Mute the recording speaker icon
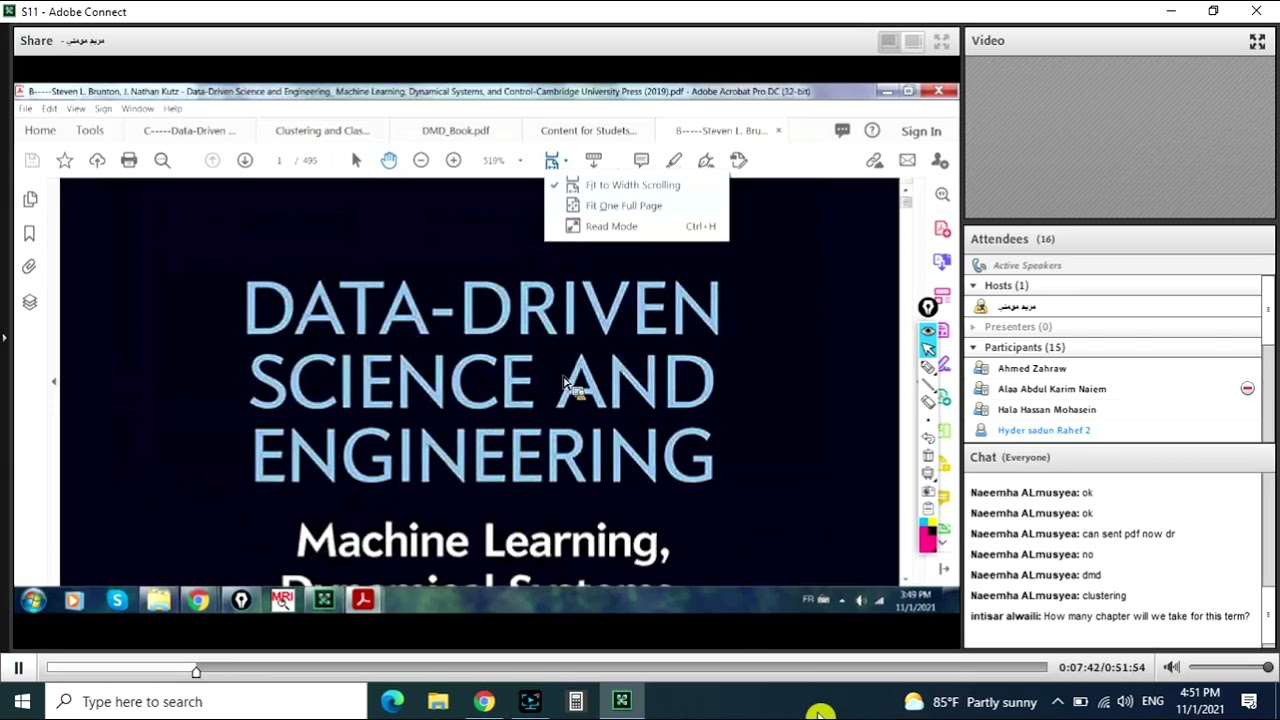The height and width of the screenshot is (720, 1280). coord(1172,667)
